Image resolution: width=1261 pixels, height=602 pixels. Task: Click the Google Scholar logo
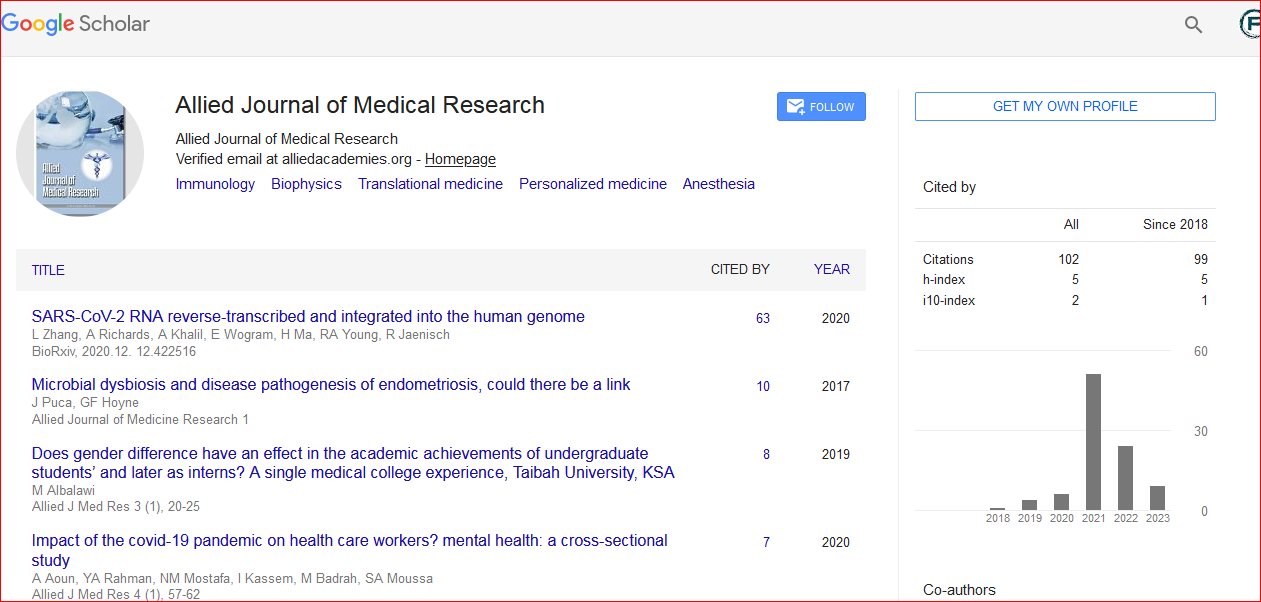point(76,24)
